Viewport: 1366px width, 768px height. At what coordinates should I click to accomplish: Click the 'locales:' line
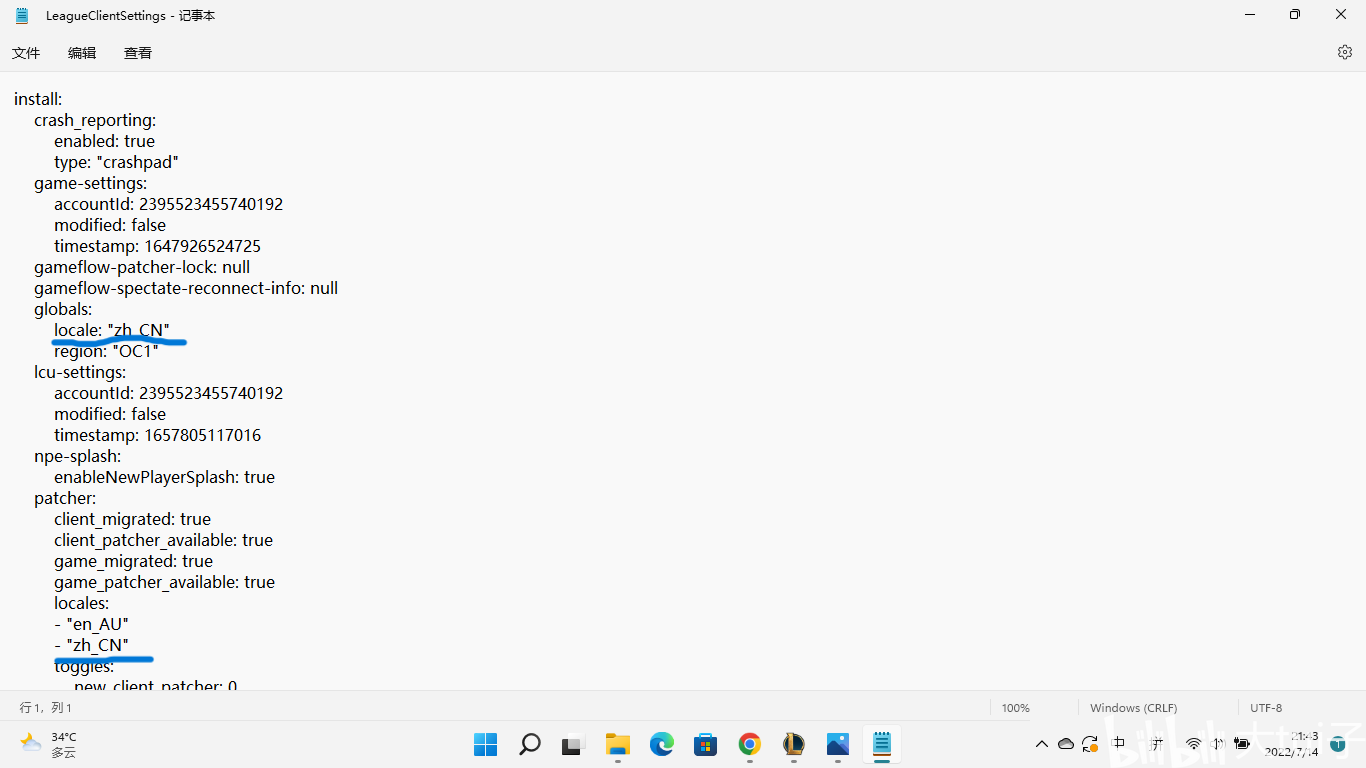[x=82, y=603]
